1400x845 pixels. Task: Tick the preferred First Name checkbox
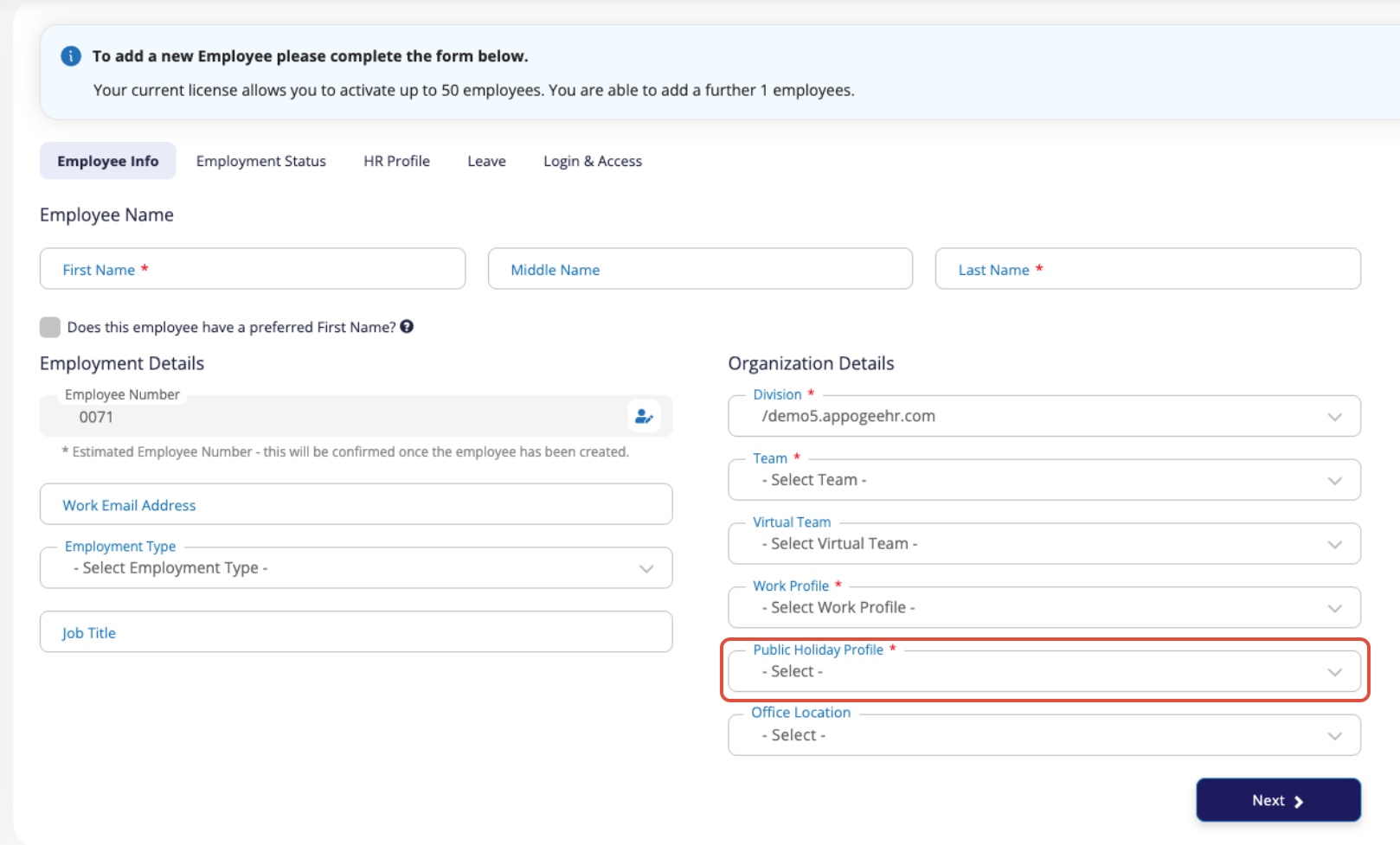(50, 327)
